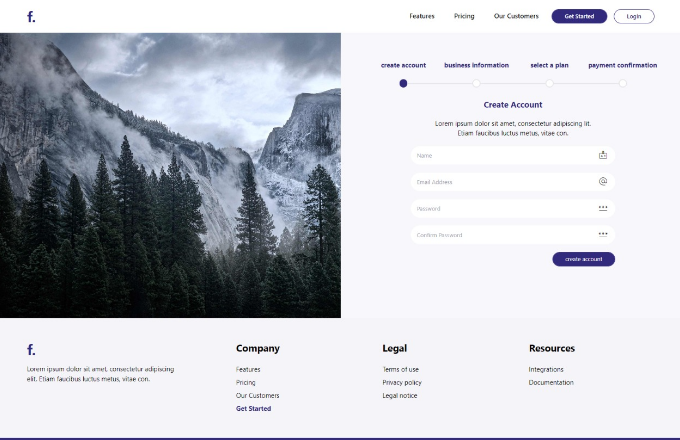Open Get Started link in footer
This screenshot has width=680, height=440.
click(253, 408)
